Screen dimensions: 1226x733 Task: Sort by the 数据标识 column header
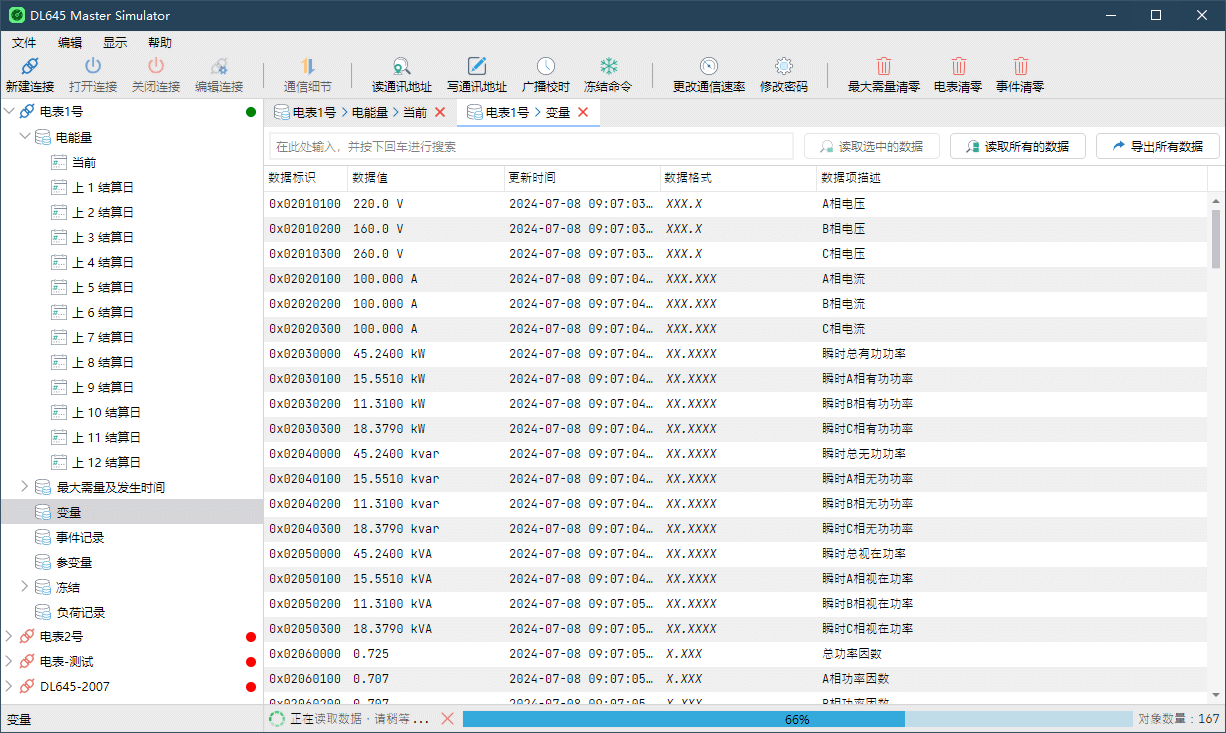tap(306, 178)
